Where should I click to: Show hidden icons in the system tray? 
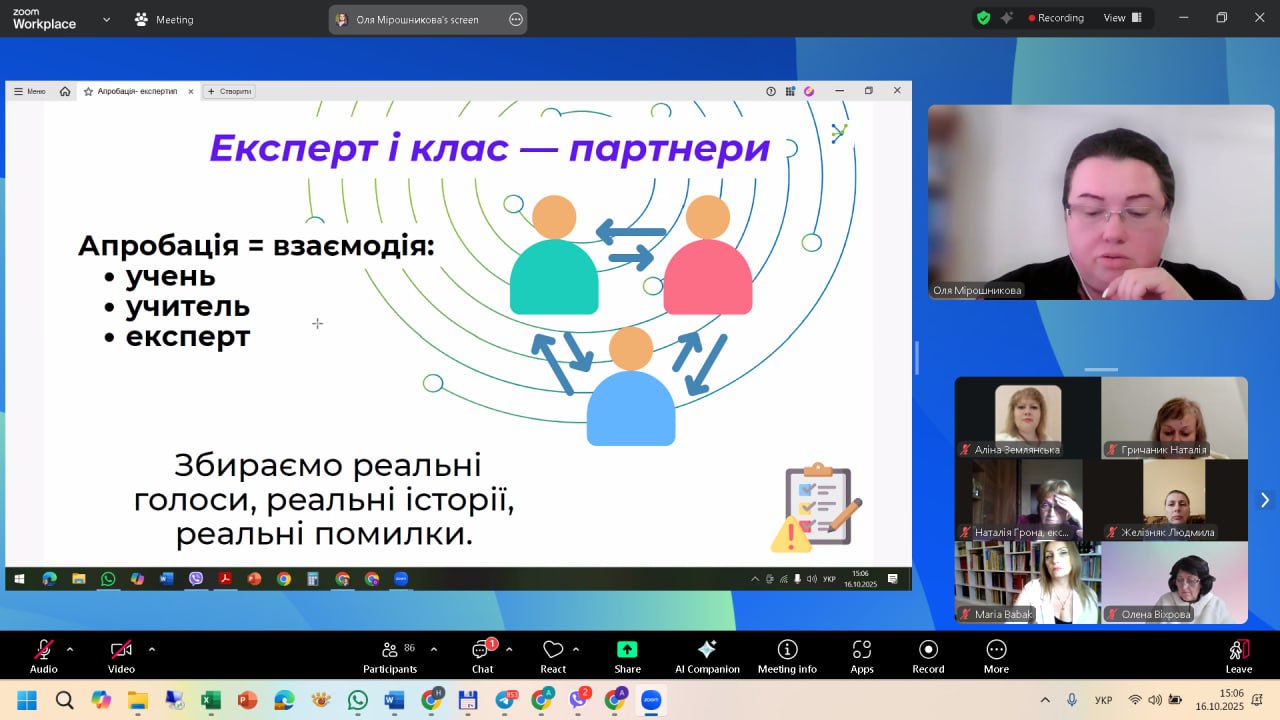(x=1046, y=700)
